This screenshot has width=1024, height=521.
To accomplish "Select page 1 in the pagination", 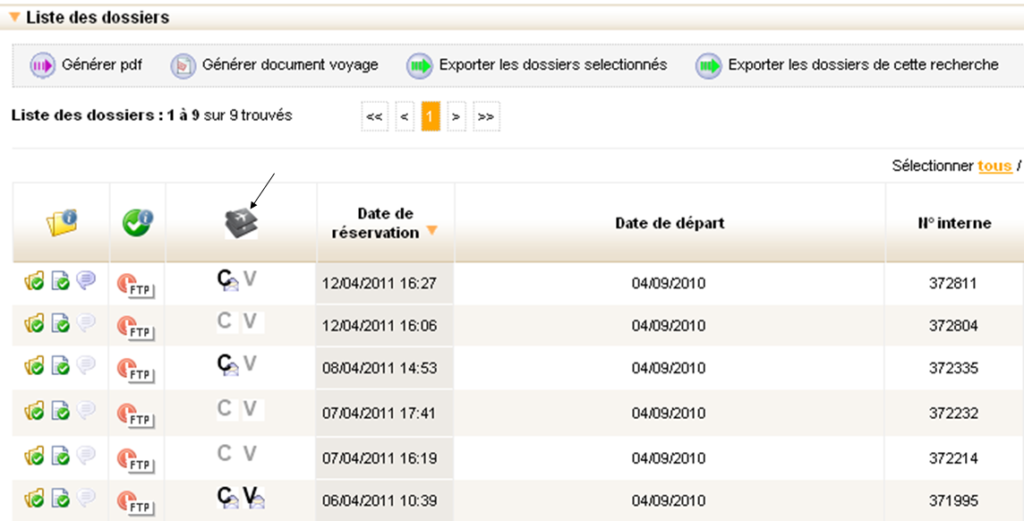I will [430, 117].
